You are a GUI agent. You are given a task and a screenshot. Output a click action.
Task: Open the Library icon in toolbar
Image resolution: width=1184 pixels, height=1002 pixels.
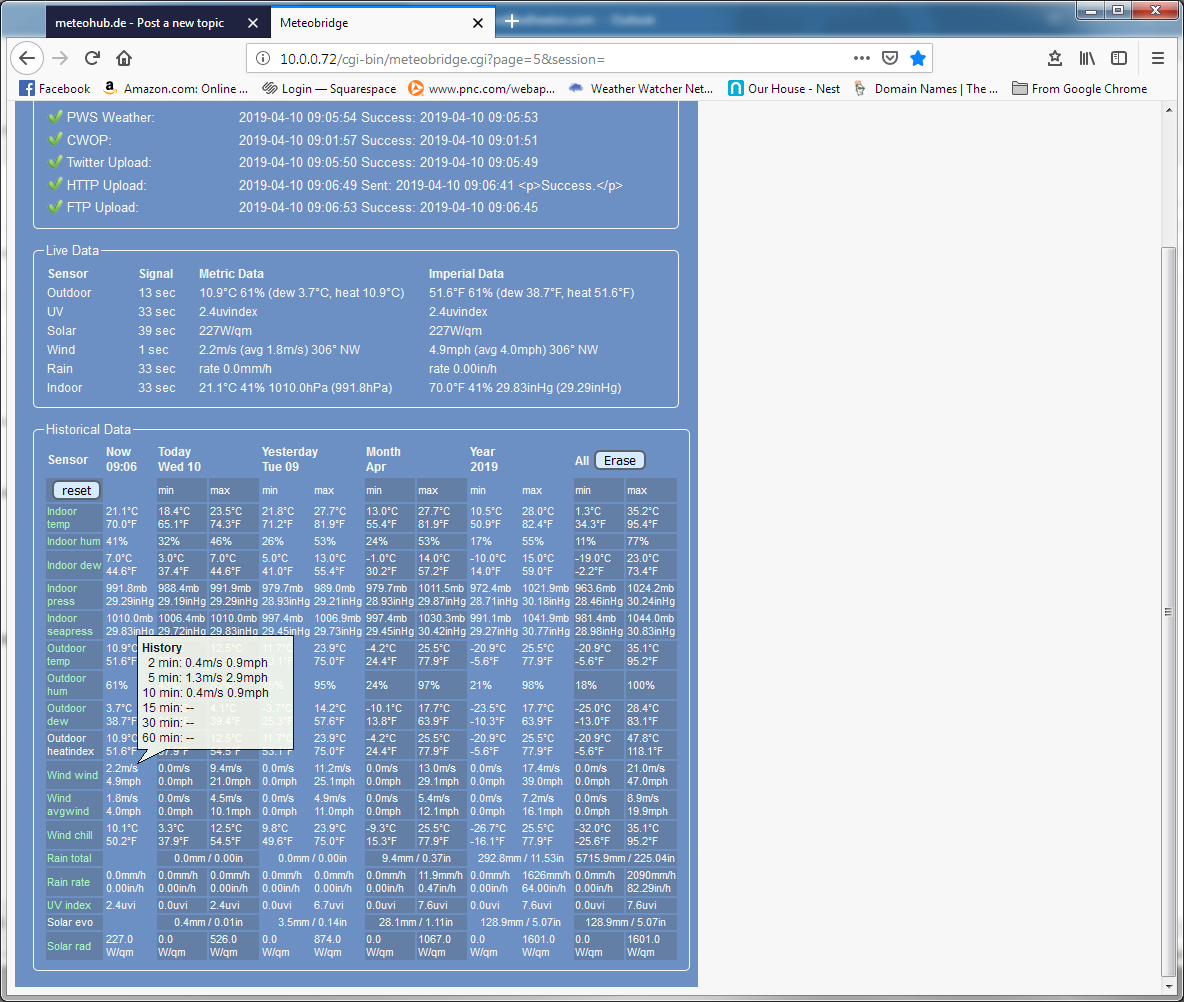tap(1087, 58)
